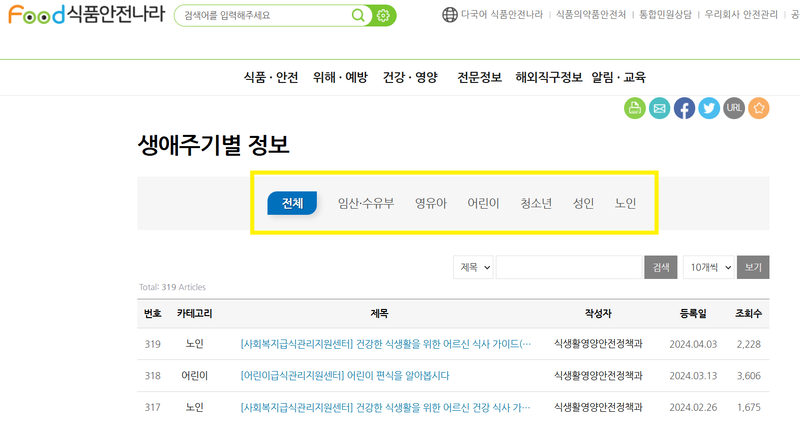Copy page URL icon
Screen dimensions: 800x423
click(734, 108)
